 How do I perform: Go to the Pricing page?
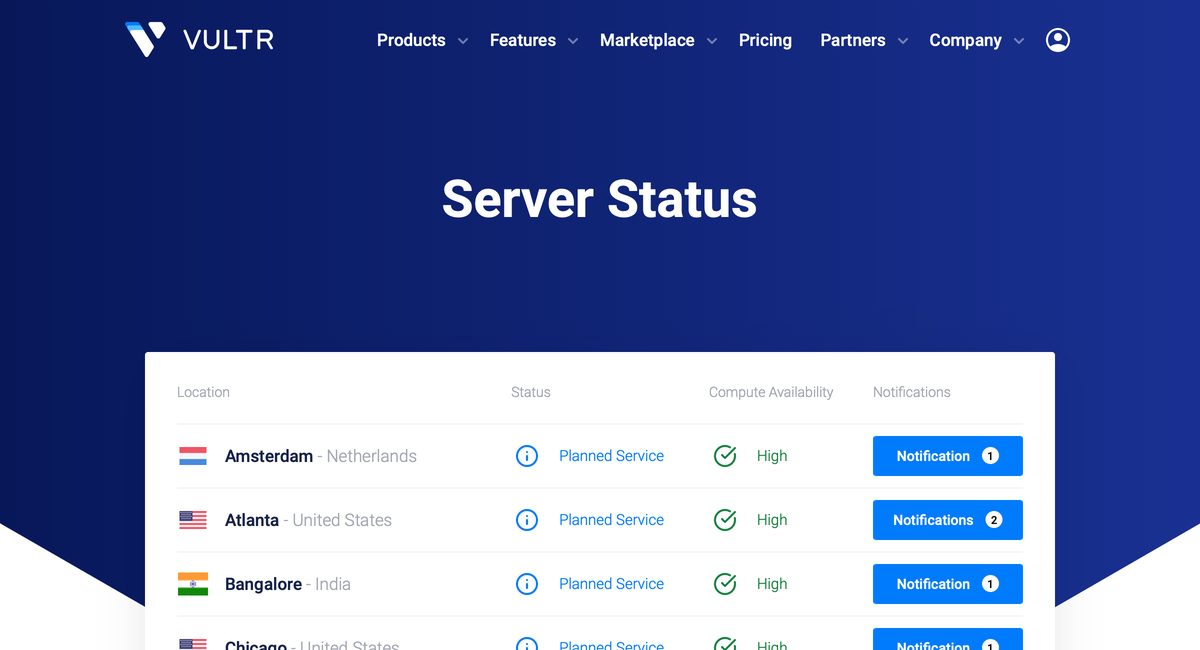coord(765,40)
